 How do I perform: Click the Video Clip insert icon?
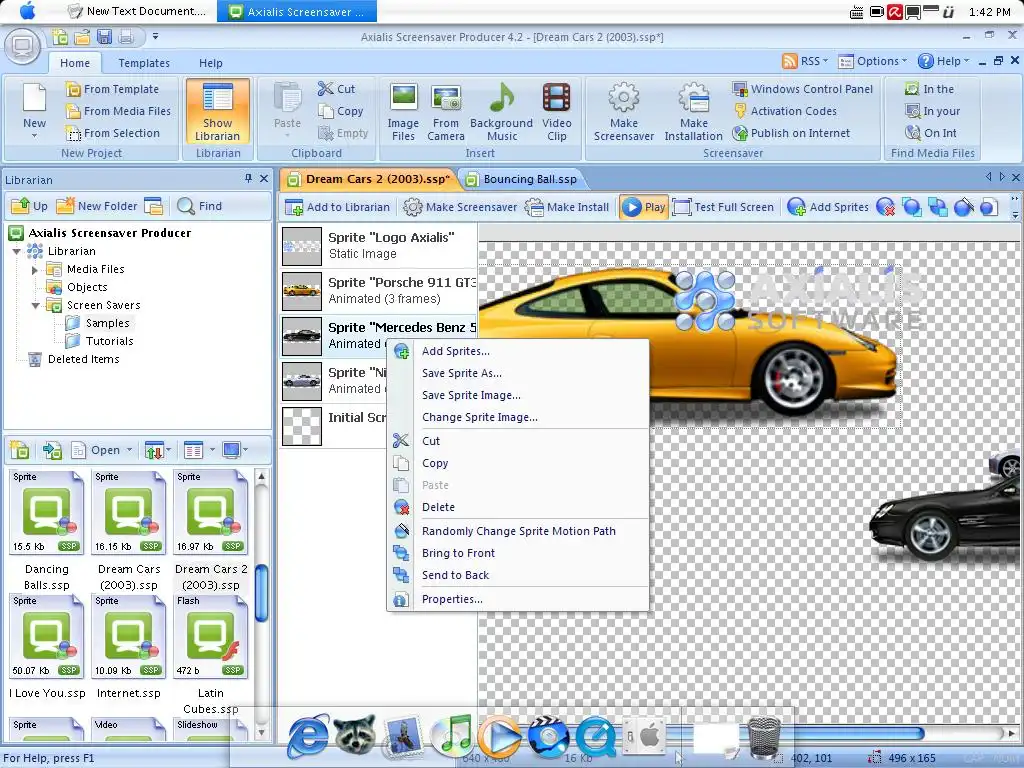tap(556, 112)
